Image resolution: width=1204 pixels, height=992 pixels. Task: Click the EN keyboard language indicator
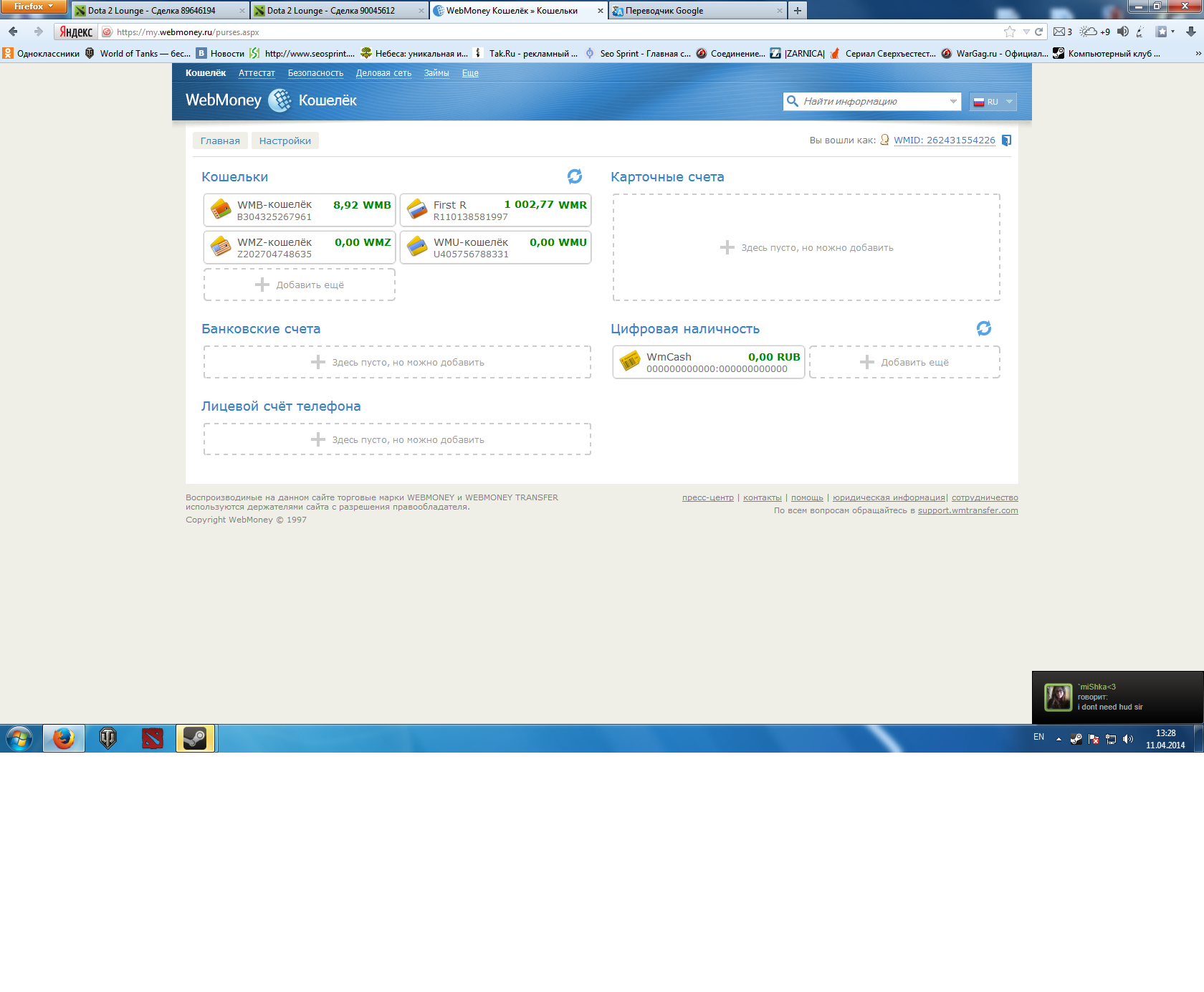coord(1038,737)
